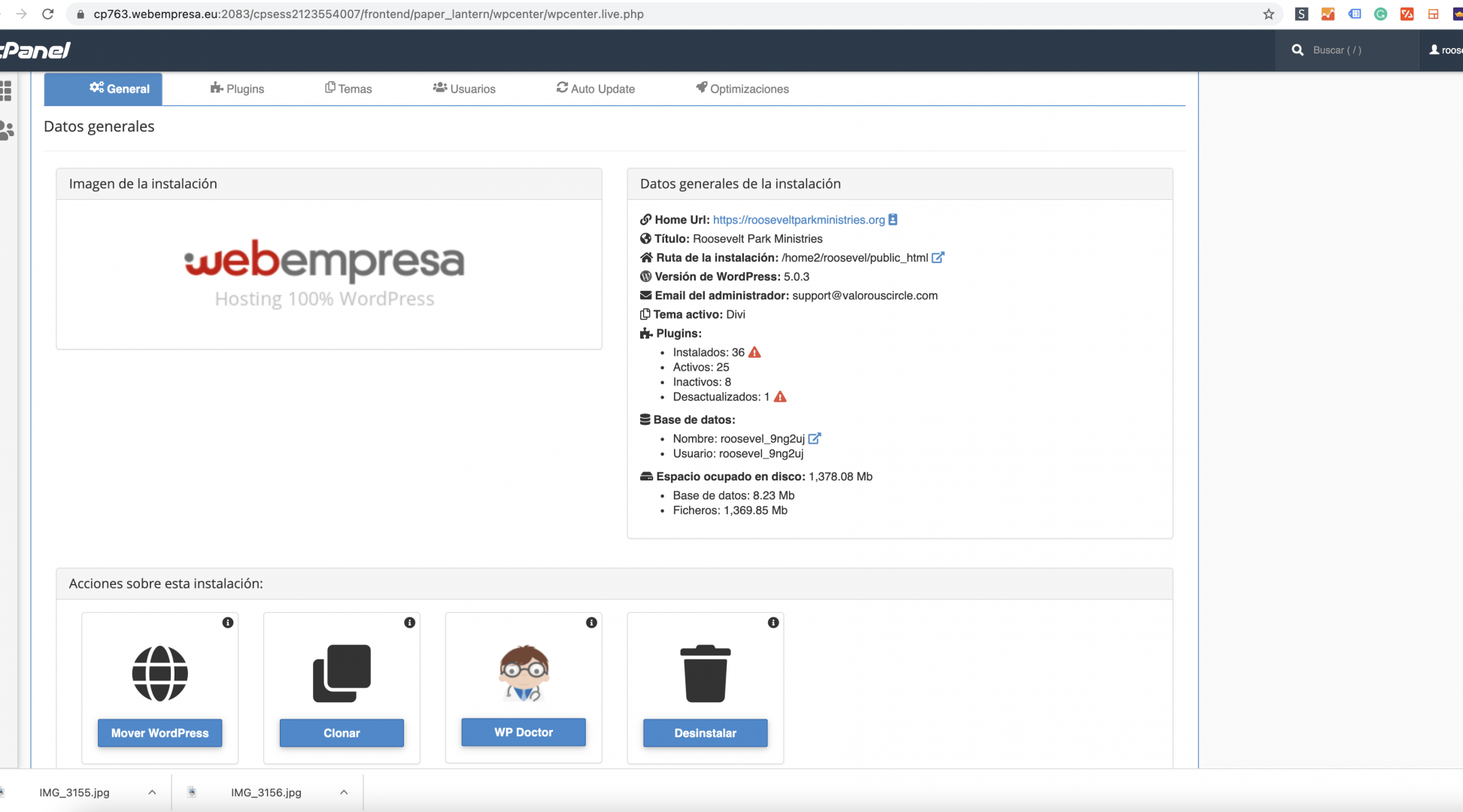Open installation path external link icon
Image resolution: width=1463 pixels, height=812 pixels.
[x=938, y=257]
